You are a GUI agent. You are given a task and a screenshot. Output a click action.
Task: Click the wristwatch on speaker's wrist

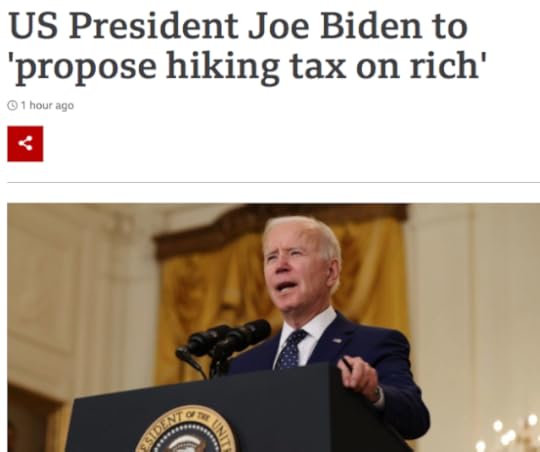coord(378,394)
